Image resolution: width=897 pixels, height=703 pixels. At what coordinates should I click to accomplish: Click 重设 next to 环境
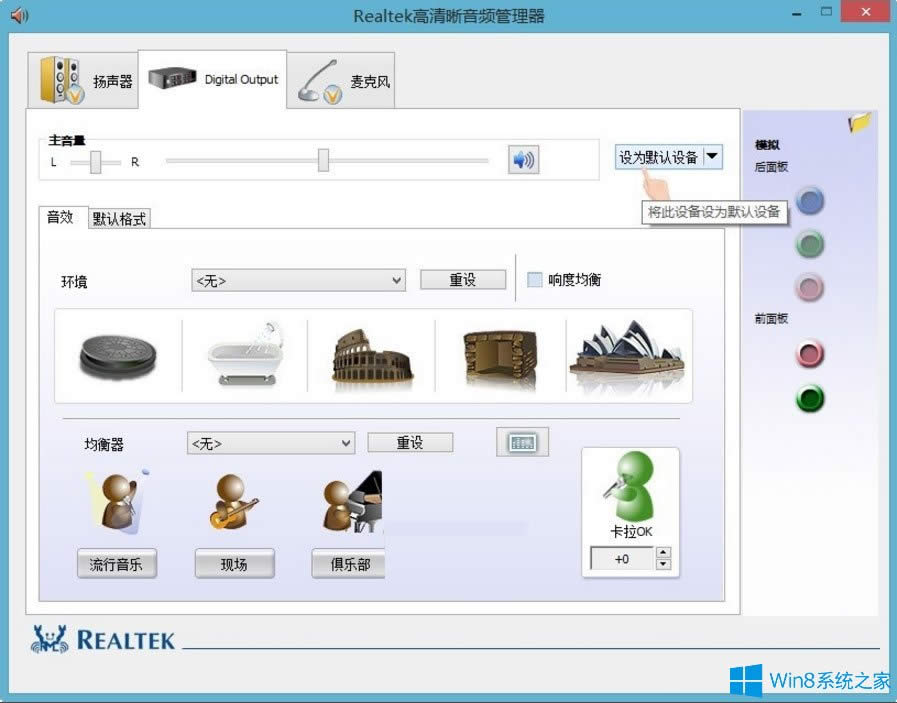[x=463, y=280]
